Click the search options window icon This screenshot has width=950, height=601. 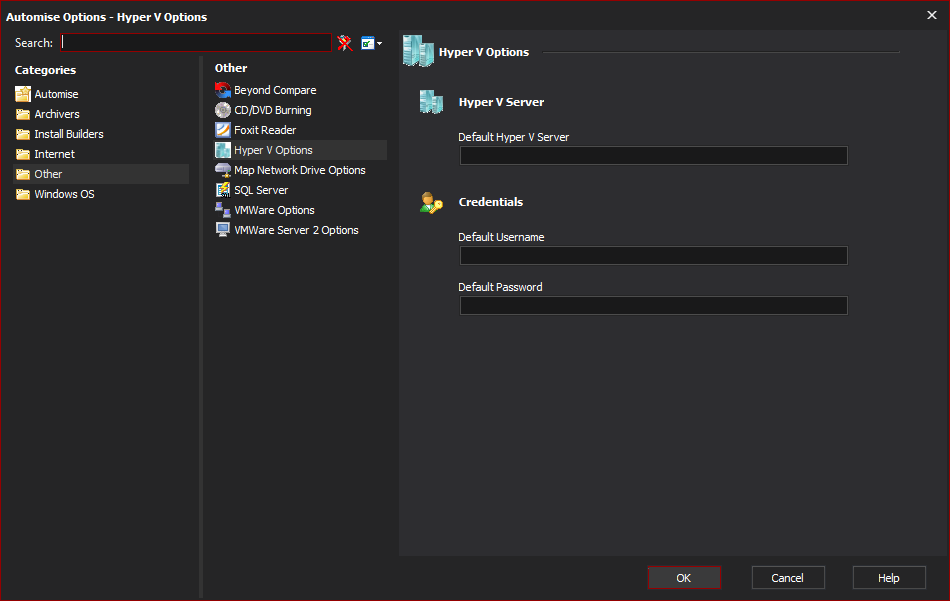[x=367, y=43]
